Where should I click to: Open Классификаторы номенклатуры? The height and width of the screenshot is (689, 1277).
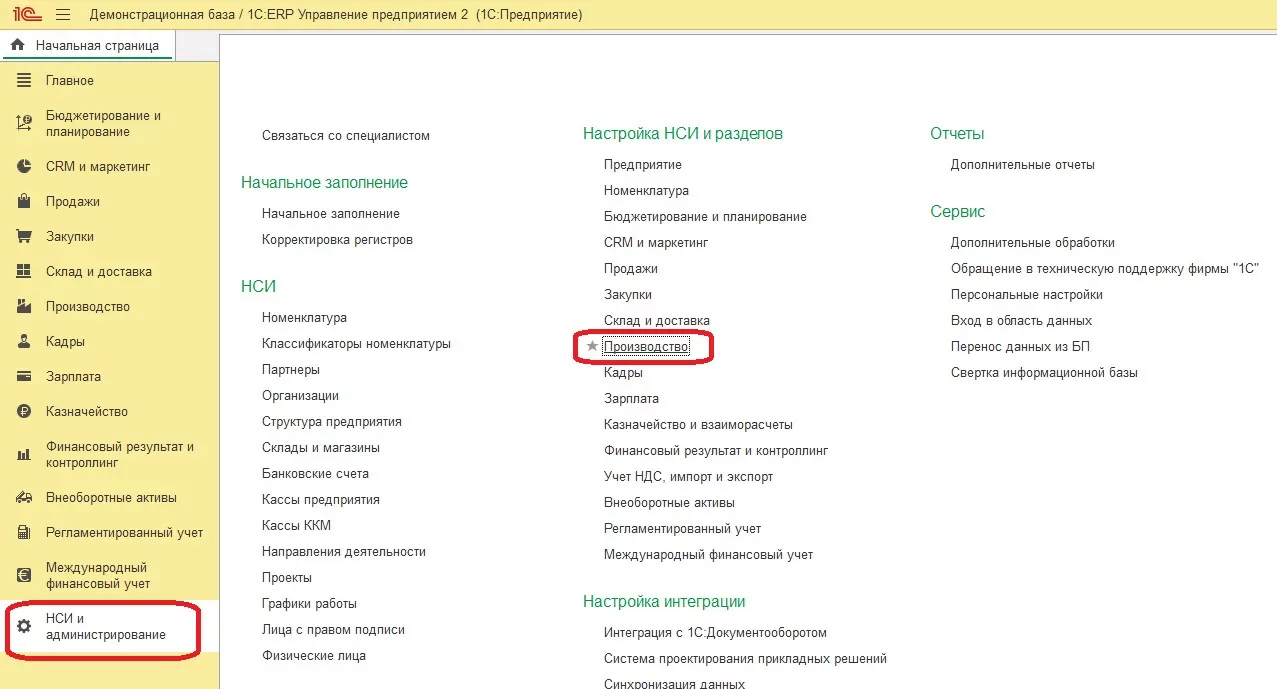[356, 343]
